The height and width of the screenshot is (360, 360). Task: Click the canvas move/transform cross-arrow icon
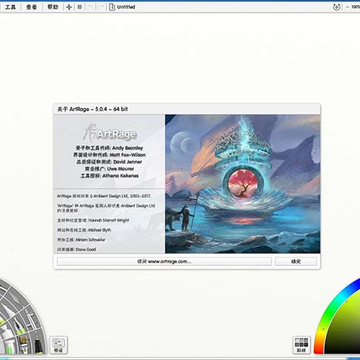click(69, 7)
